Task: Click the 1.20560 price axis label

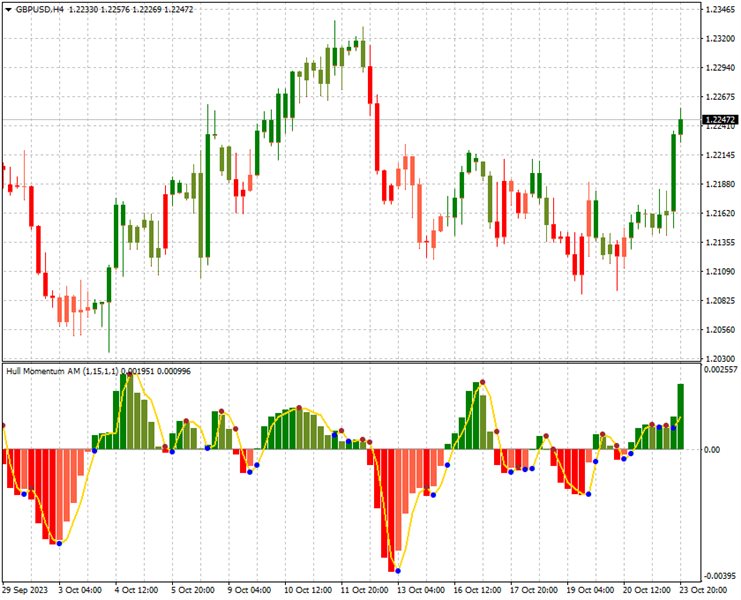Action: (720, 330)
